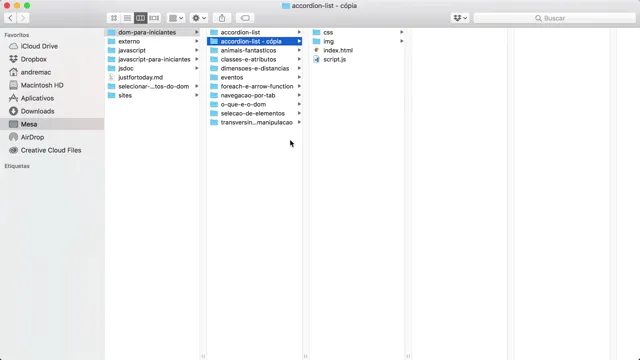640x360 pixels.
Task: Click the Share toolbar icon
Action: [x=222, y=18]
